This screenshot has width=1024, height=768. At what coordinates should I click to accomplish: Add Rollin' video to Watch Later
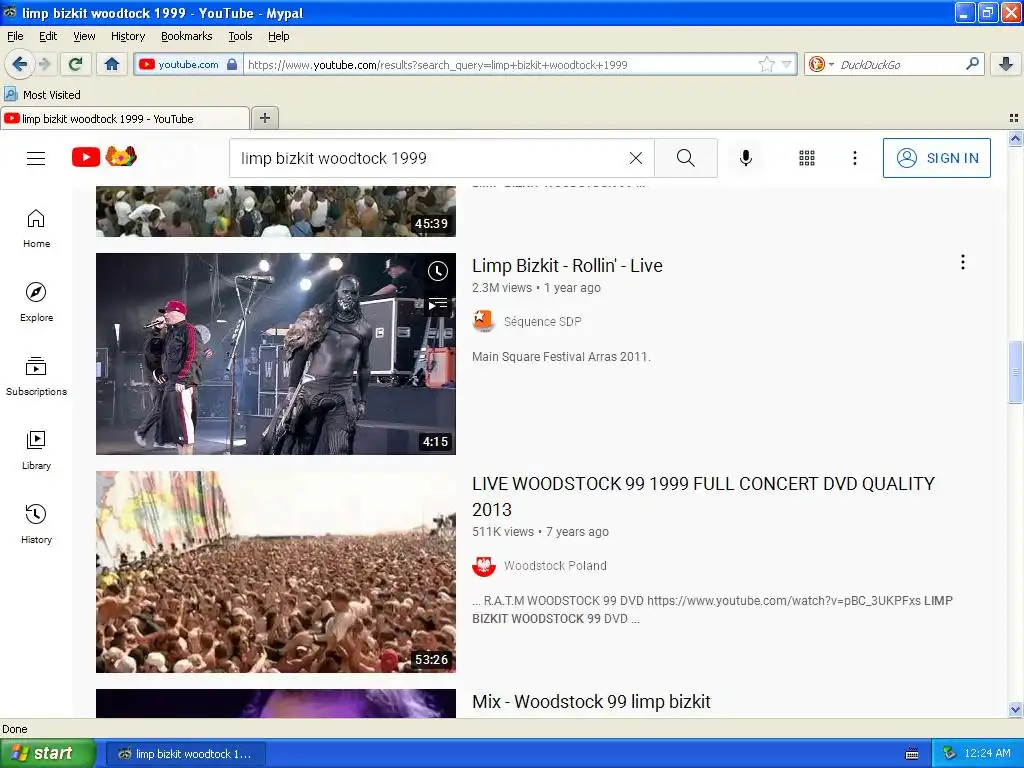tap(438, 270)
